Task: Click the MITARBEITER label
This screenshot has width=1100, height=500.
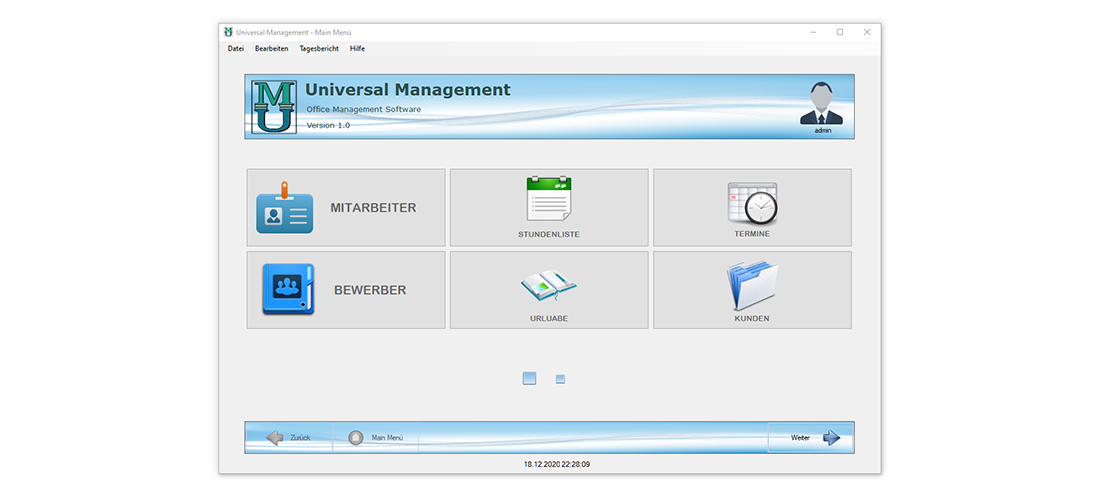Action: (x=373, y=208)
